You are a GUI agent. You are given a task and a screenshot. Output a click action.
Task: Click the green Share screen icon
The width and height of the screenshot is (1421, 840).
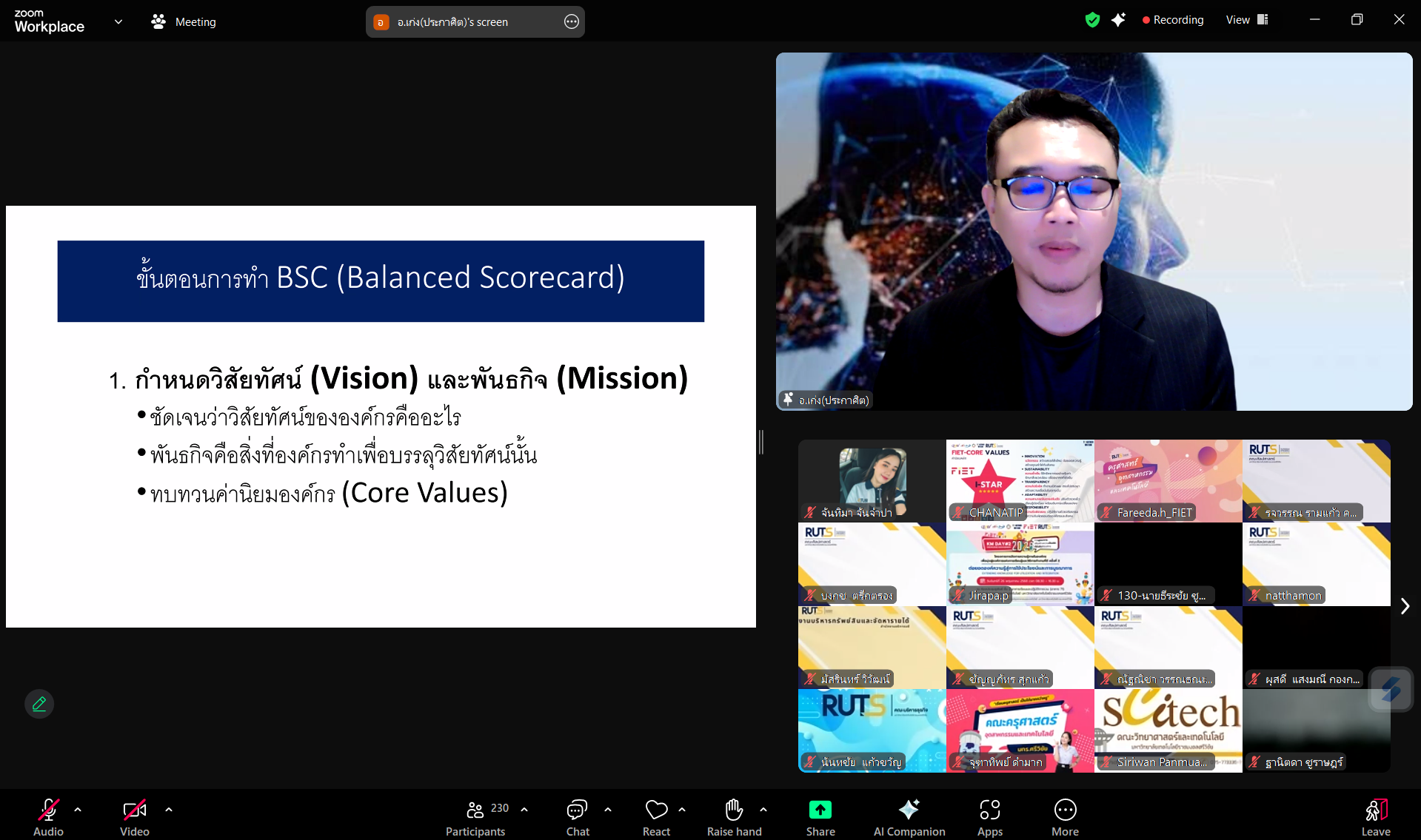coord(820,810)
